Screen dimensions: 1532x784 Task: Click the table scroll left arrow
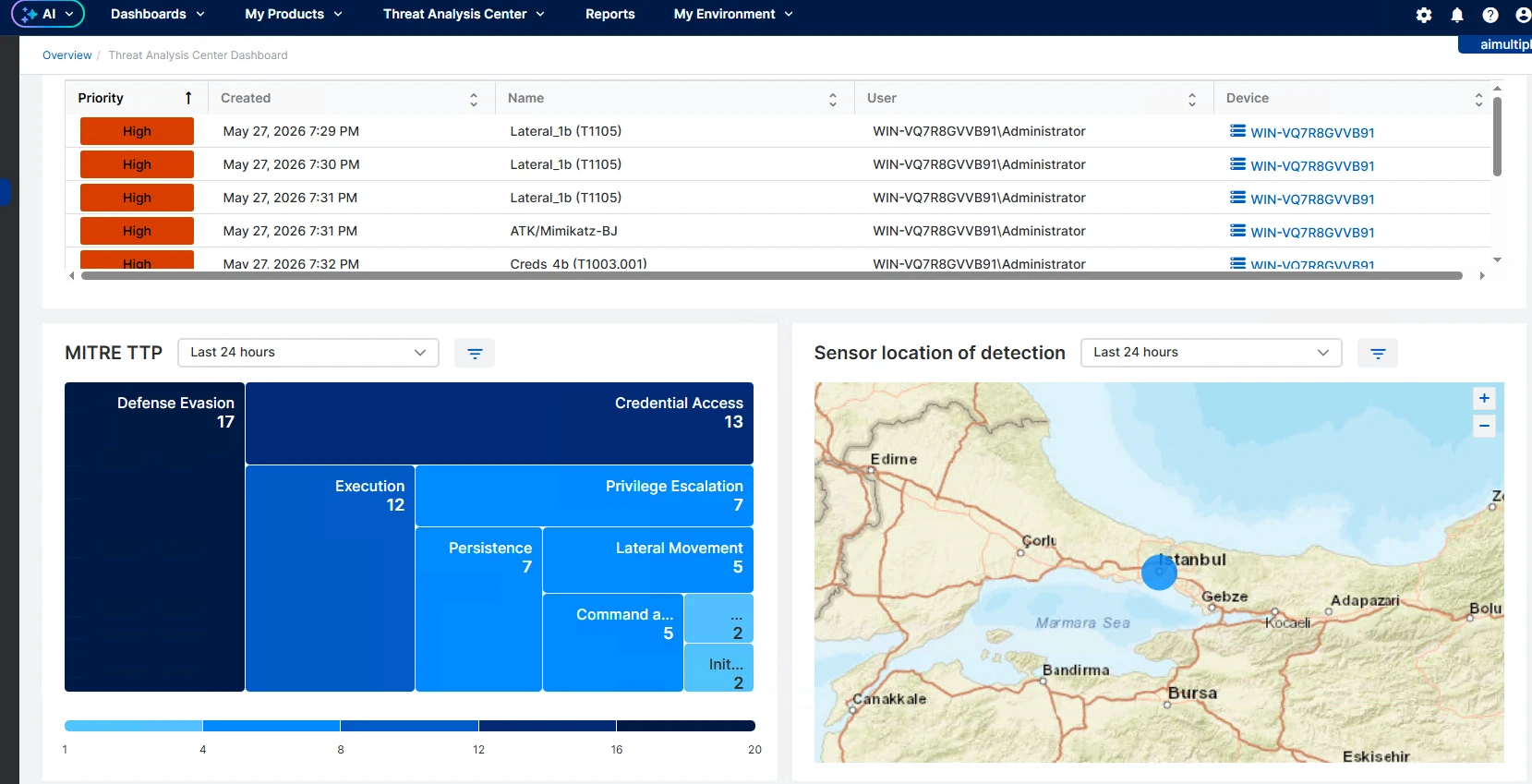pos(72,275)
